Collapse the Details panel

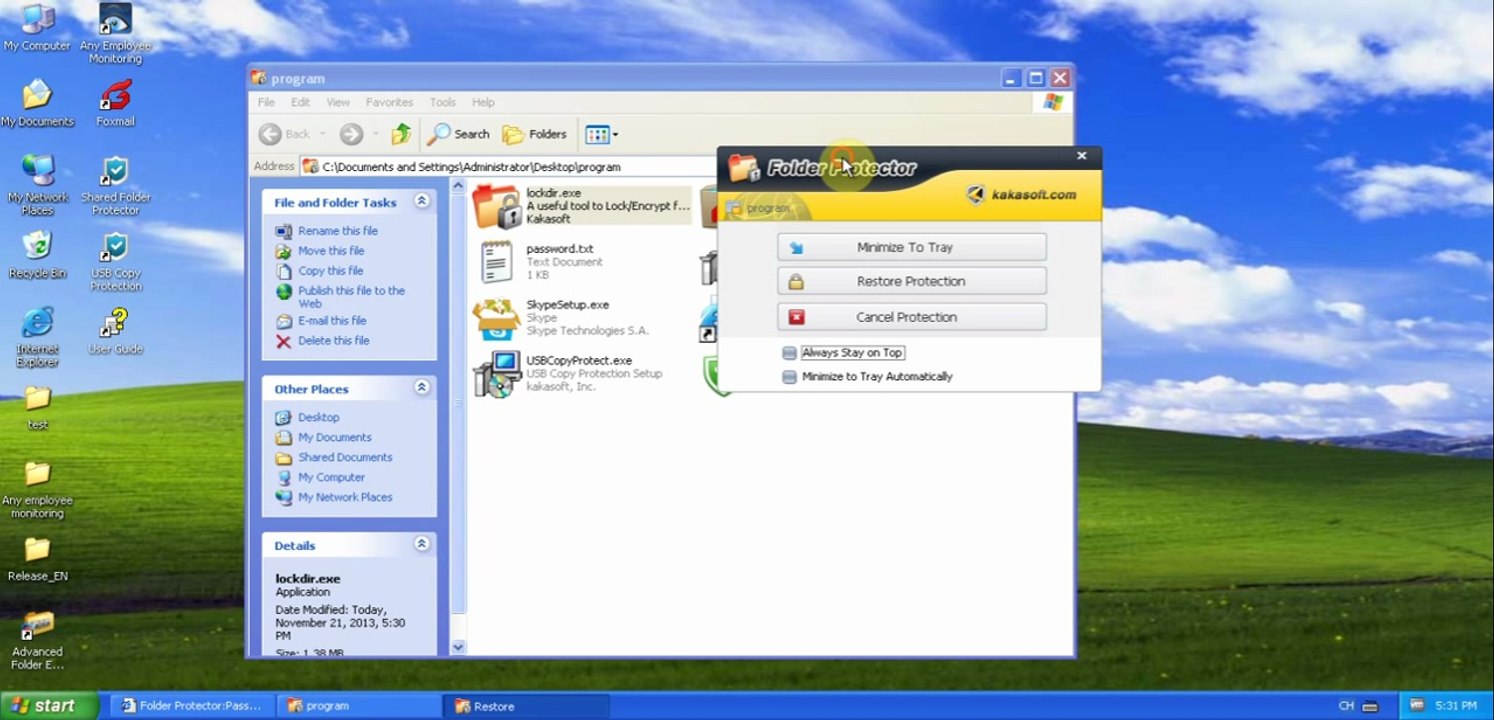click(422, 544)
